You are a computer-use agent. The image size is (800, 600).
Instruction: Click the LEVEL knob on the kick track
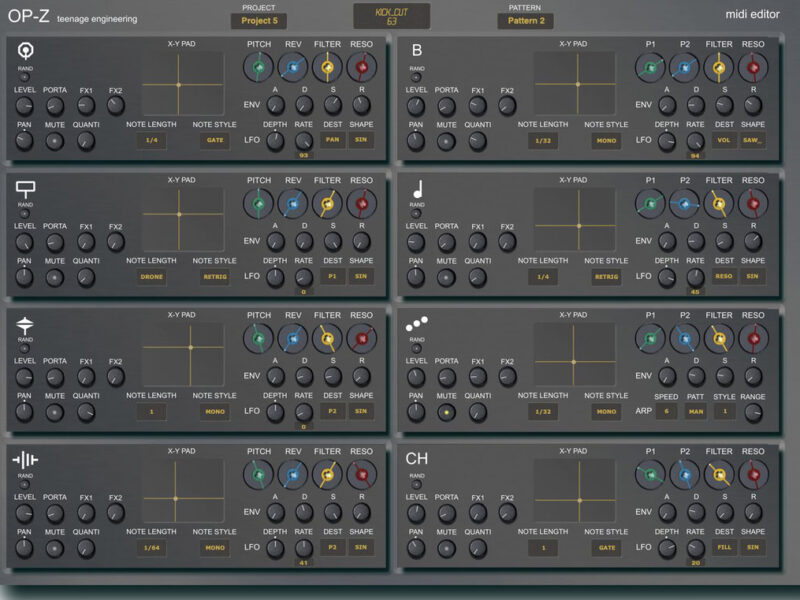click(x=25, y=106)
